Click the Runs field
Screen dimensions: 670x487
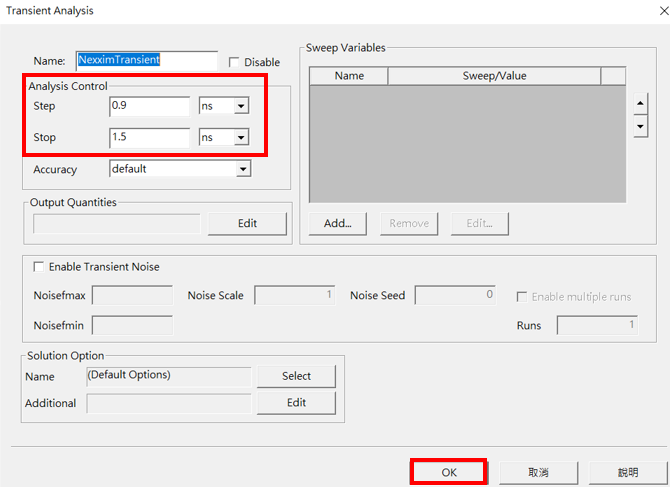[597, 326]
